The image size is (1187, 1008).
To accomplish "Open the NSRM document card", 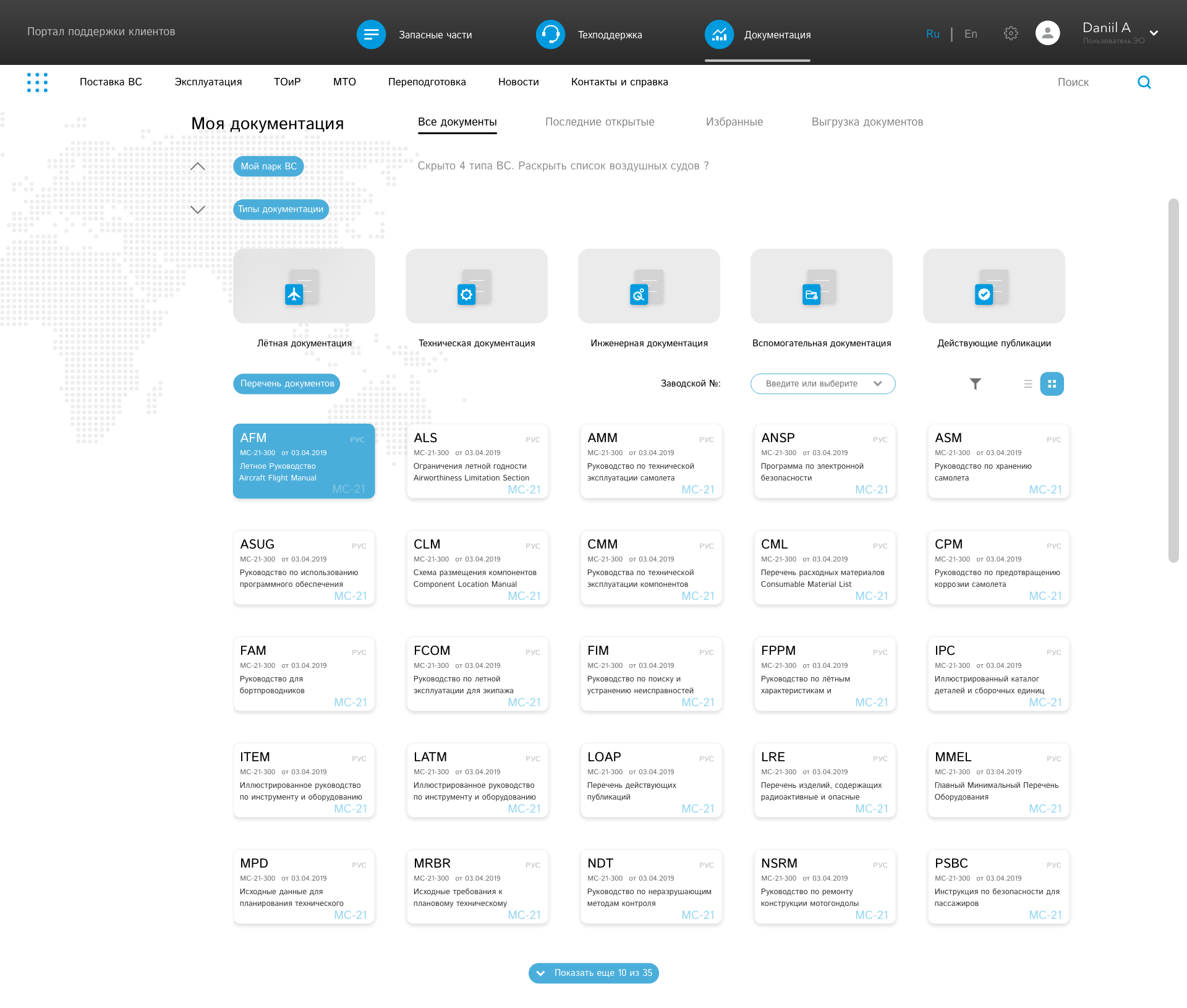I will (x=825, y=886).
